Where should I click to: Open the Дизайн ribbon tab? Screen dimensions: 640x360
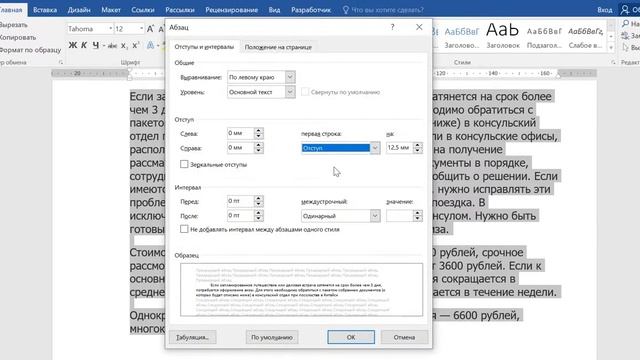pyautogui.click(x=79, y=10)
